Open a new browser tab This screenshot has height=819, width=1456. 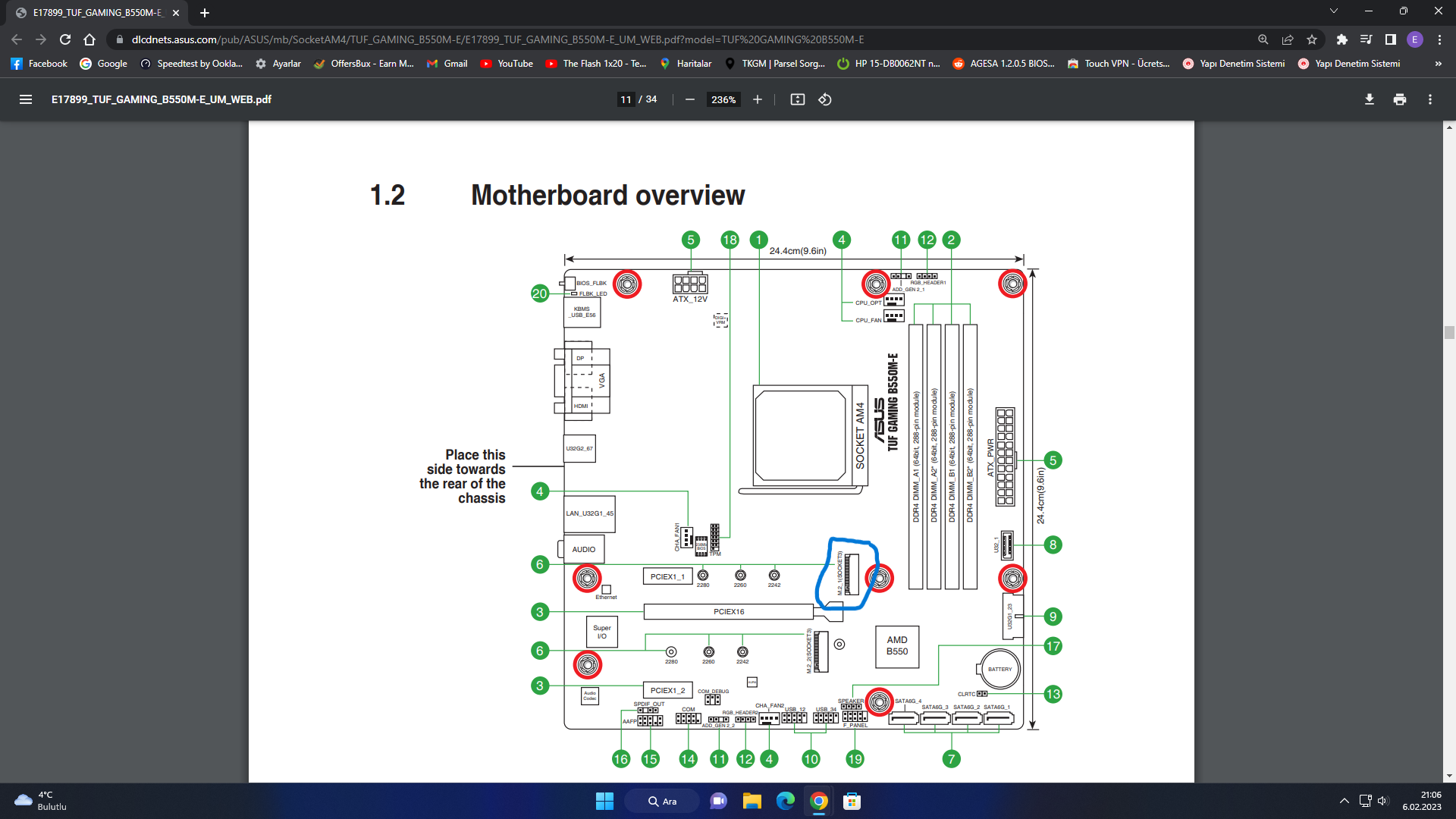pyautogui.click(x=205, y=13)
